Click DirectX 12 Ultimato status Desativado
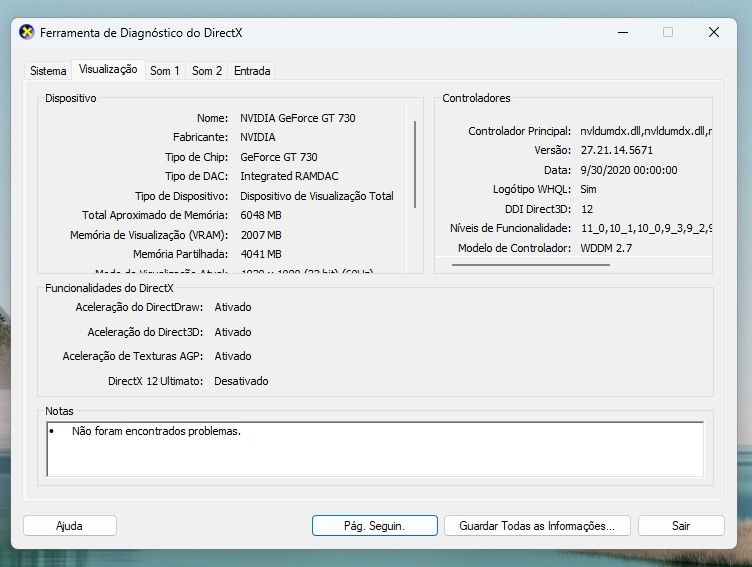The width and height of the screenshot is (752, 567). 241,381
